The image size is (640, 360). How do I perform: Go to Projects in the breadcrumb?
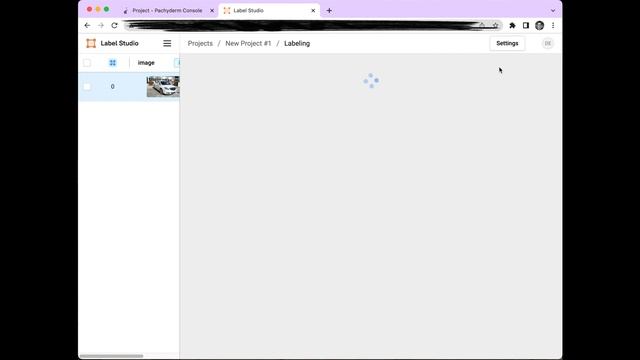200,43
